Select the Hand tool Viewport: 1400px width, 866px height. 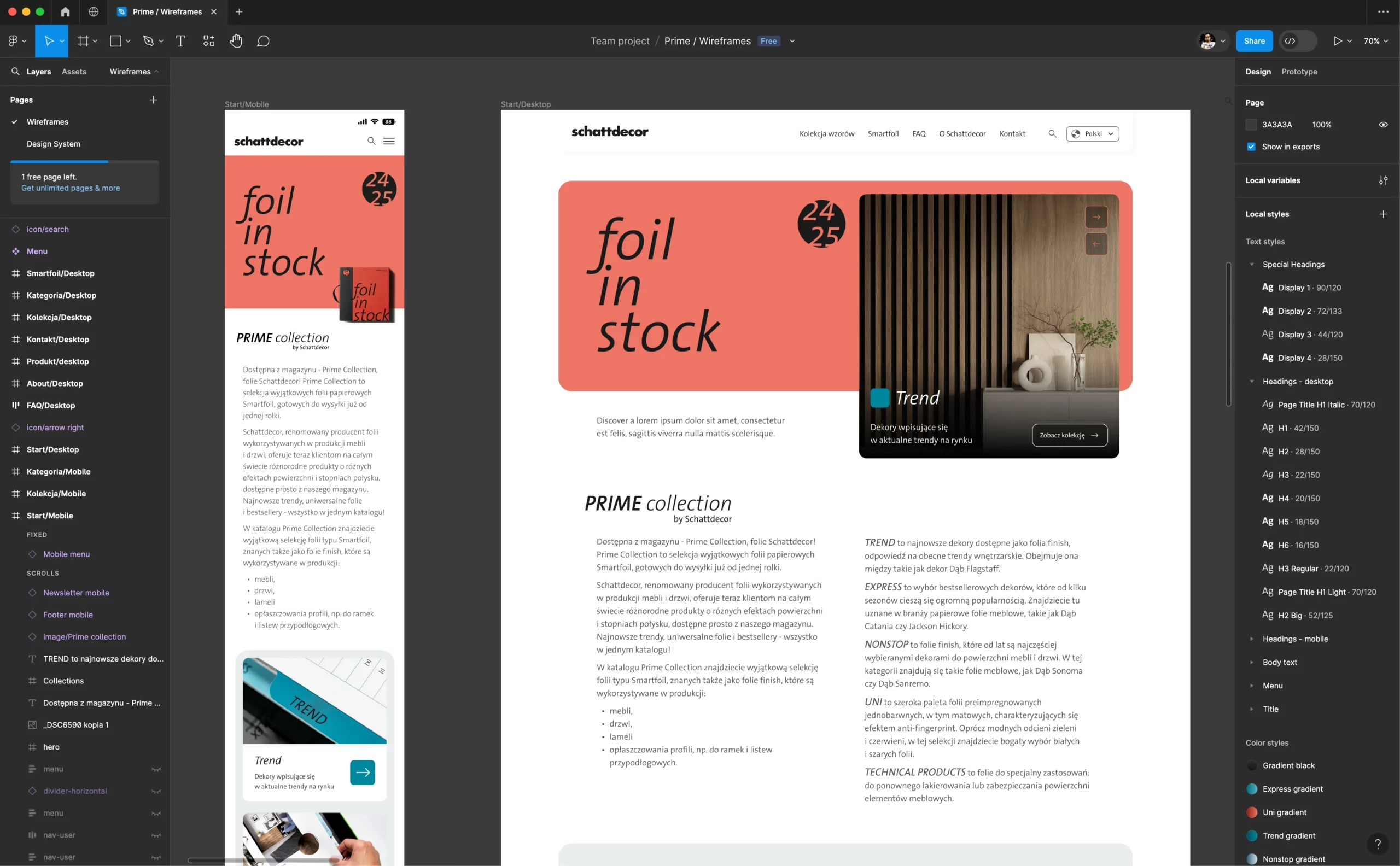pyautogui.click(x=236, y=40)
